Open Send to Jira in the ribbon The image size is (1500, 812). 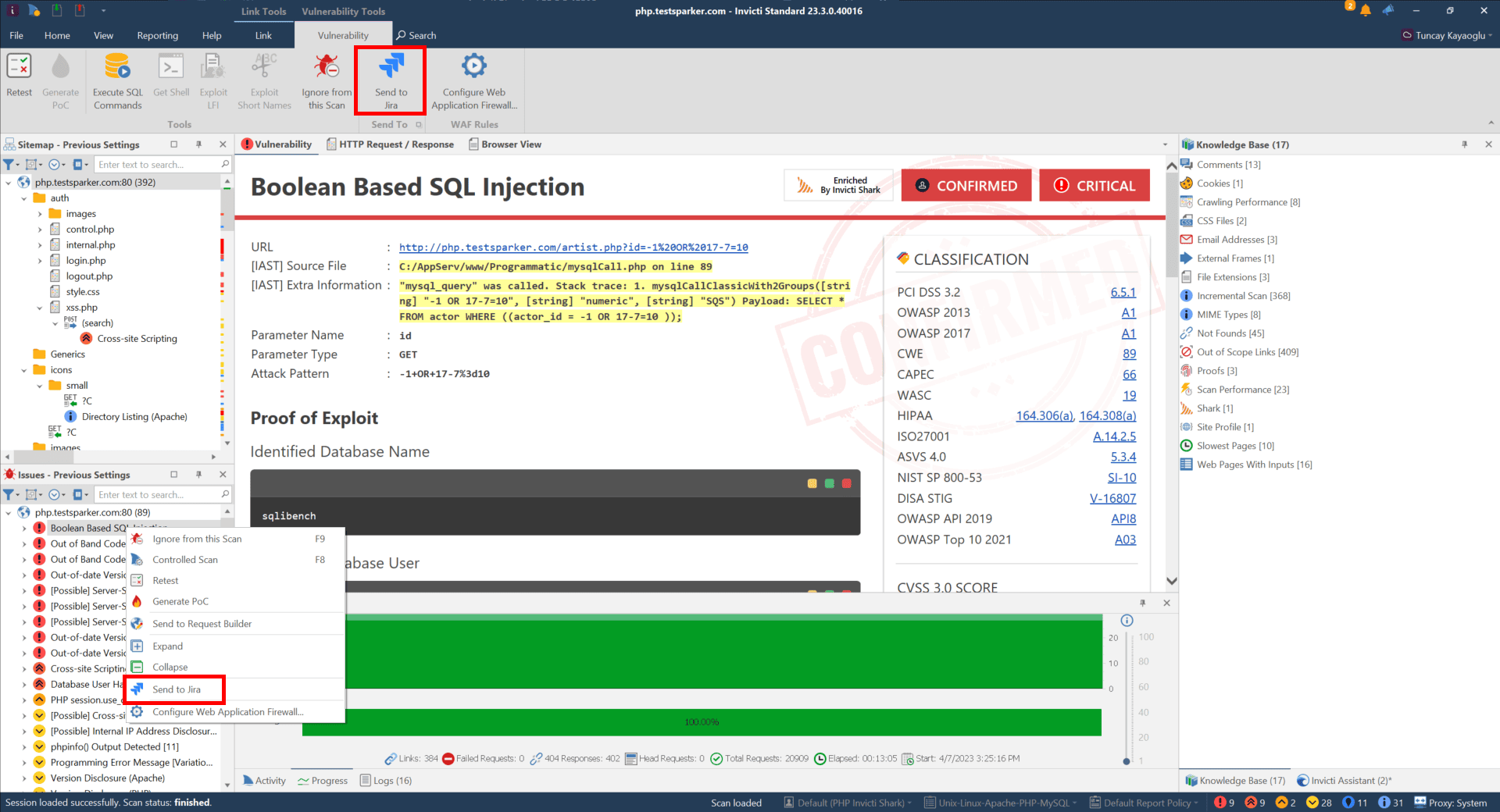pos(391,78)
